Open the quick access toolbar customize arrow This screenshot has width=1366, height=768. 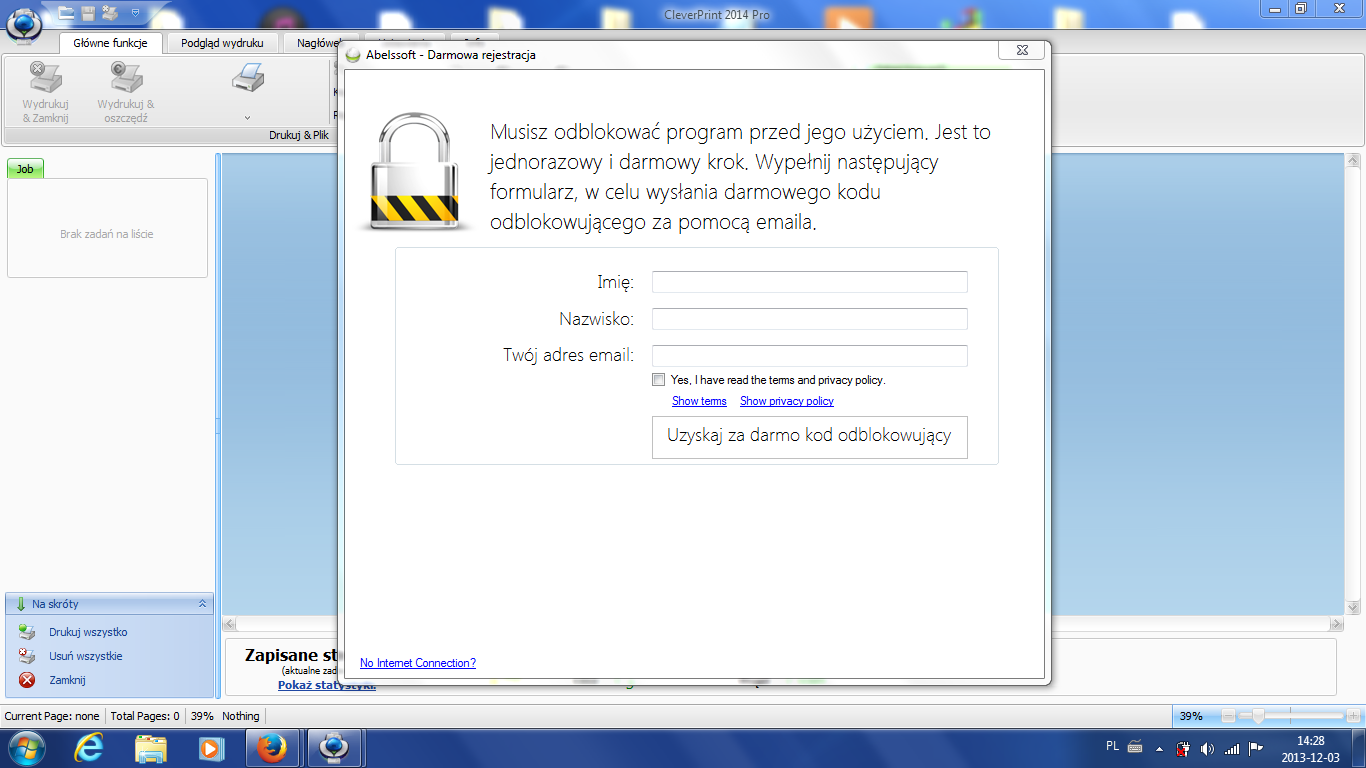pyautogui.click(x=135, y=13)
